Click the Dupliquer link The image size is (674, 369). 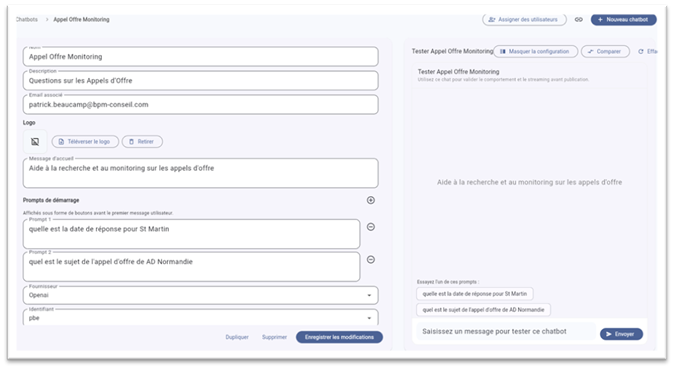[x=237, y=337]
